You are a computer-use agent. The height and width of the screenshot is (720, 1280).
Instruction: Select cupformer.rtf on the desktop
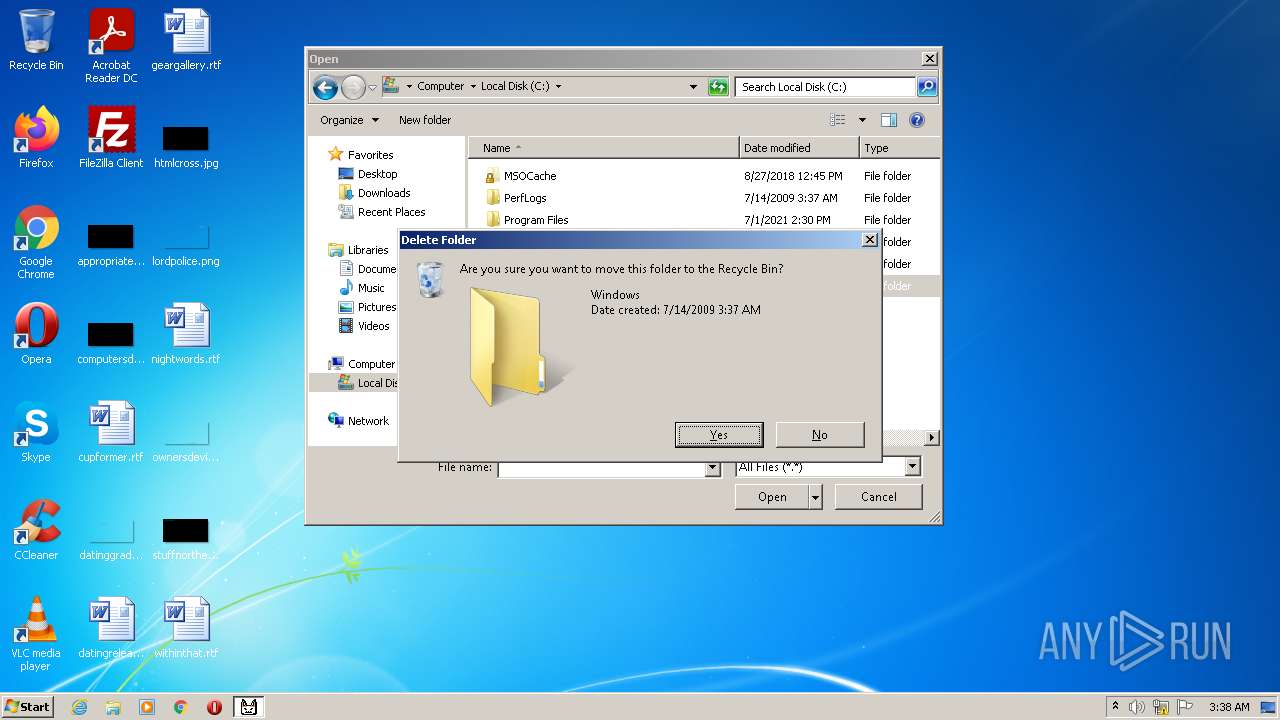[111, 432]
